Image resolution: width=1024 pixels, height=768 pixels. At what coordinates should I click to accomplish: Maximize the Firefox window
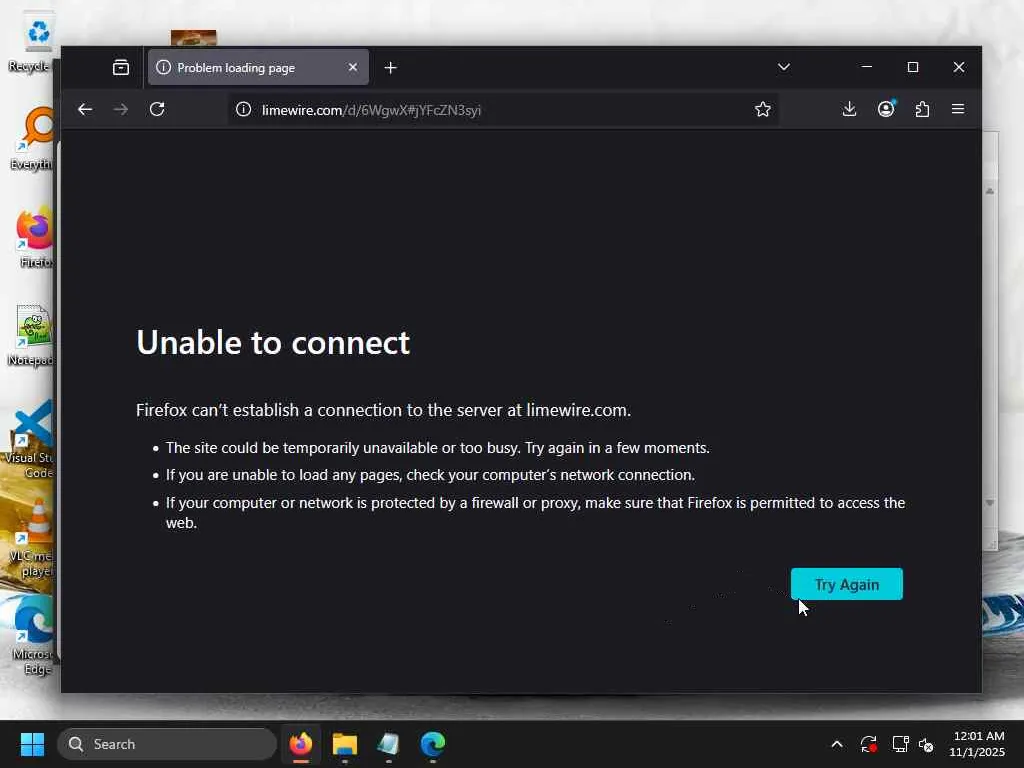pyautogui.click(x=913, y=67)
